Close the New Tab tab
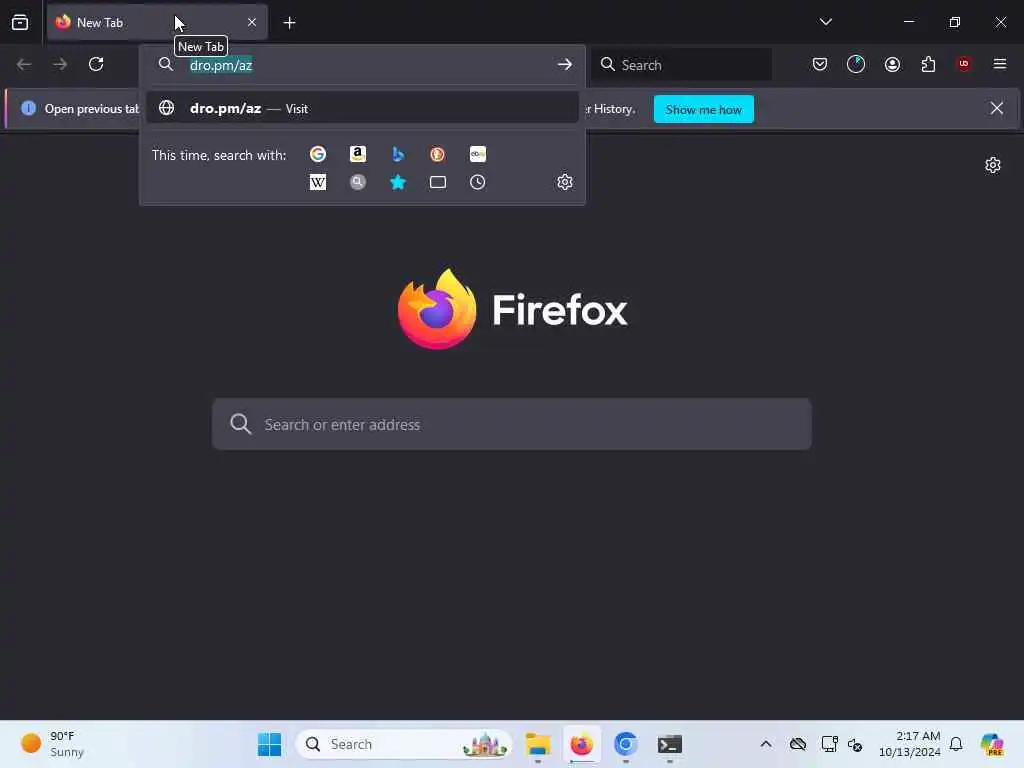Viewport: 1024px width, 768px height. point(252,22)
